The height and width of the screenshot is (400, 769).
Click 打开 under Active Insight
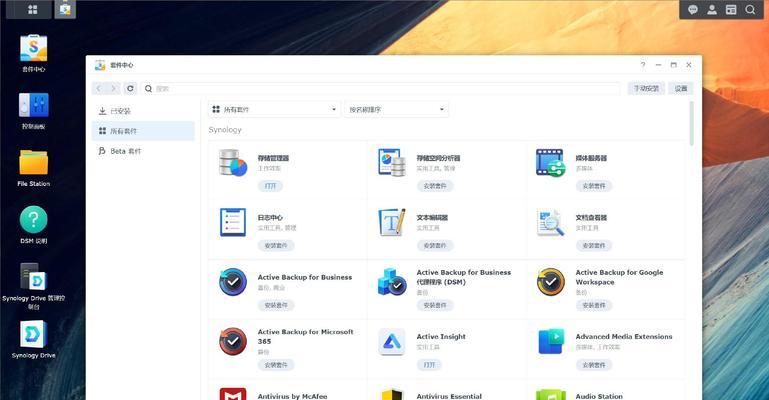(429, 365)
